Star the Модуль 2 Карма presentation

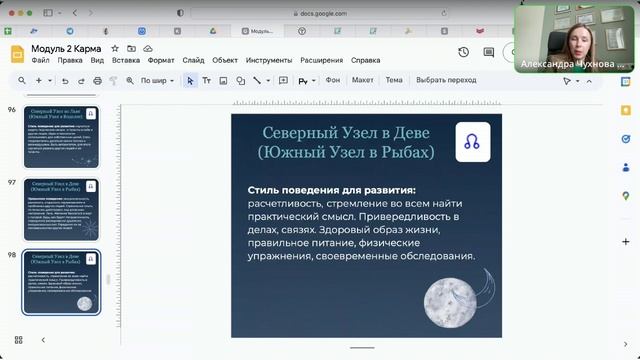[x=115, y=49]
